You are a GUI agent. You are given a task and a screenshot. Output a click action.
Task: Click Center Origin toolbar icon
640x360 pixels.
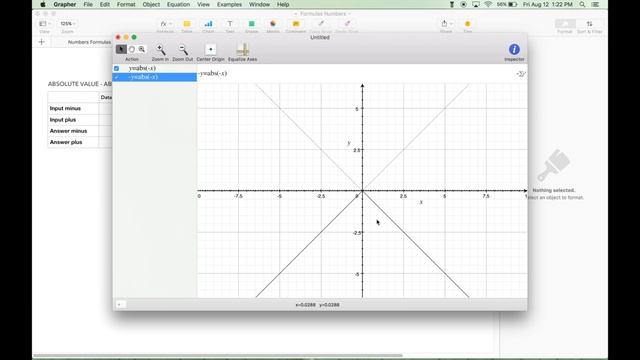(210, 49)
